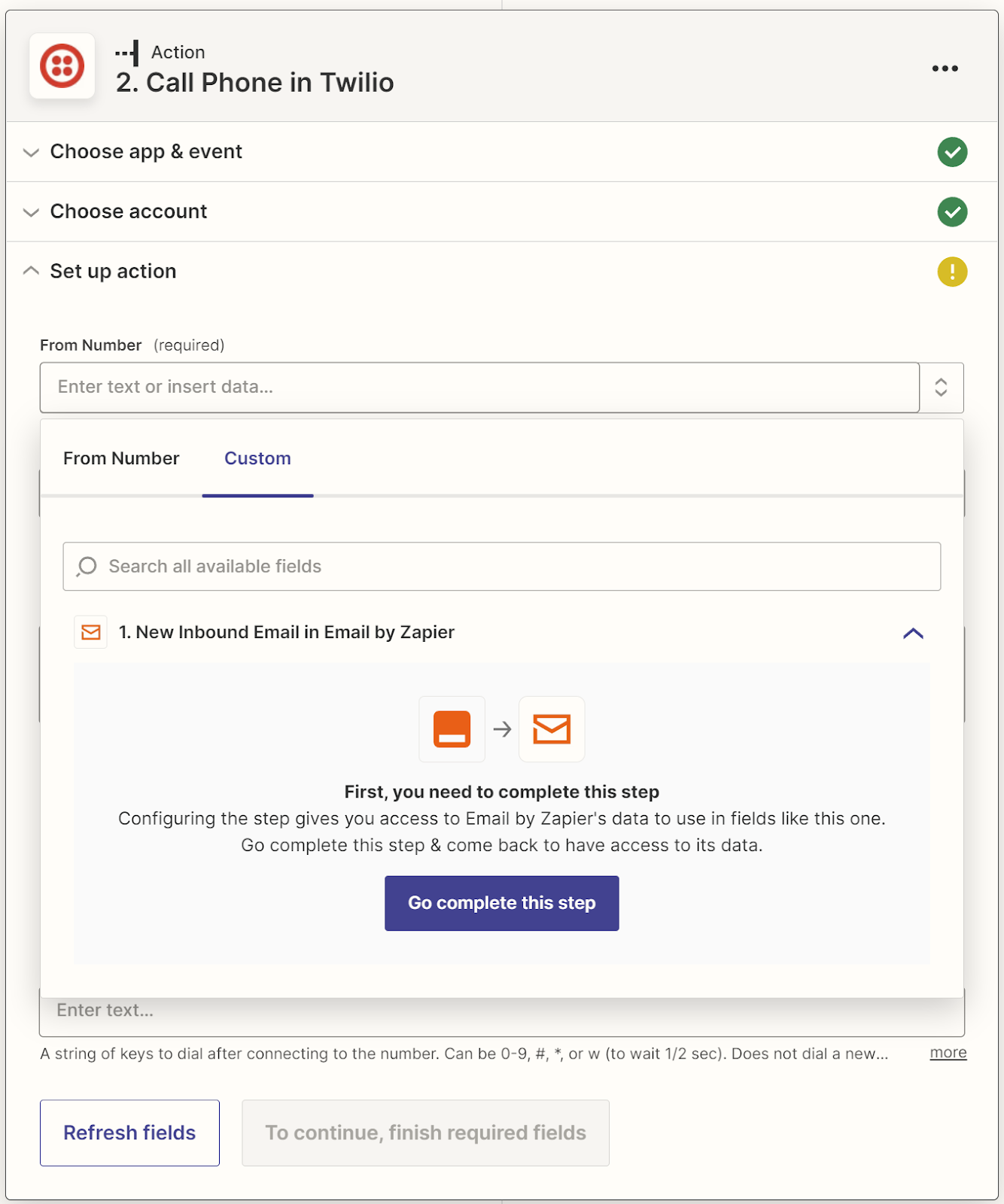Click the Action step type icon
Image resolution: width=1004 pixels, height=1204 pixels.
[x=127, y=53]
